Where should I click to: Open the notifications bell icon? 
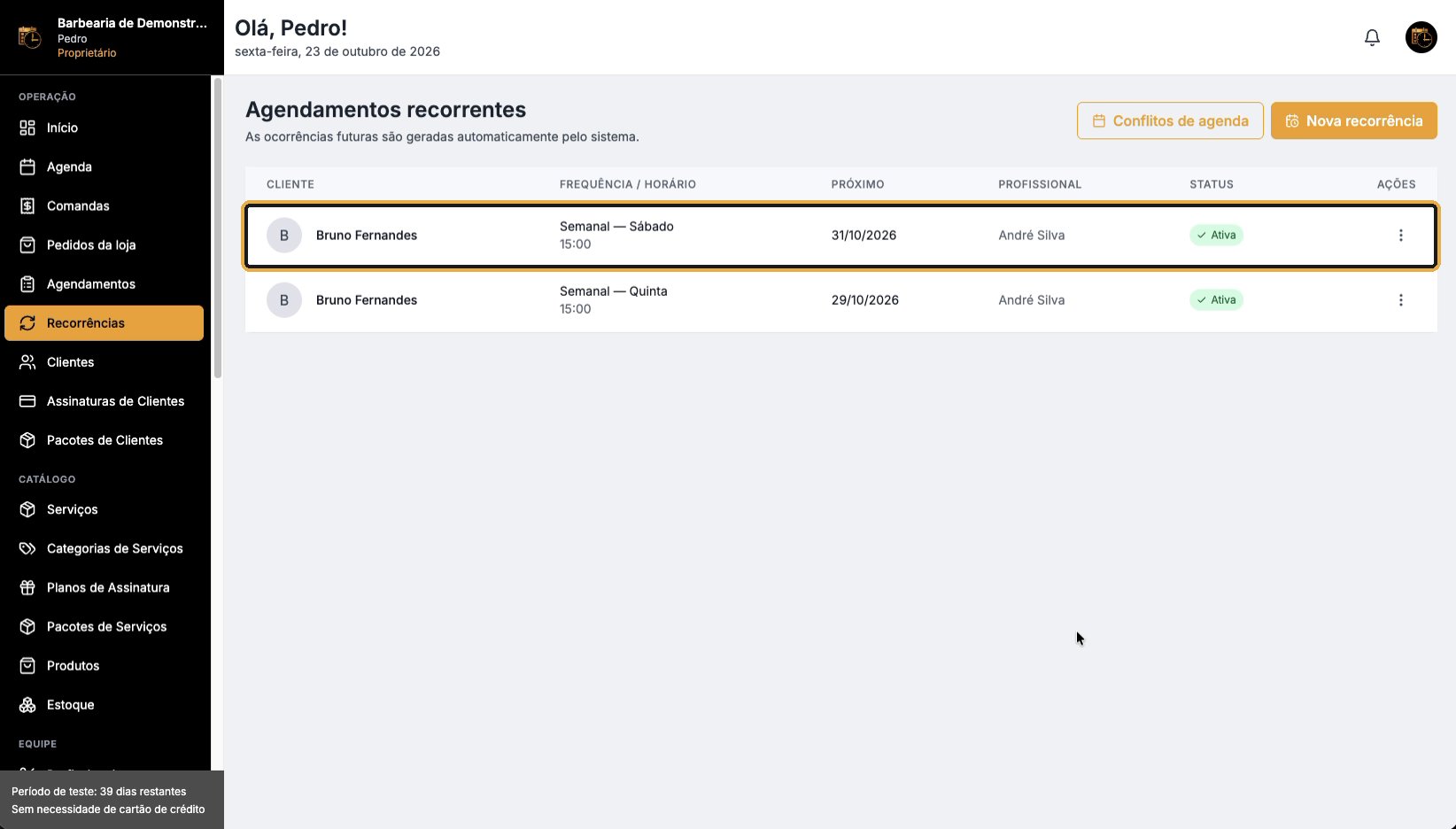(x=1372, y=37)
